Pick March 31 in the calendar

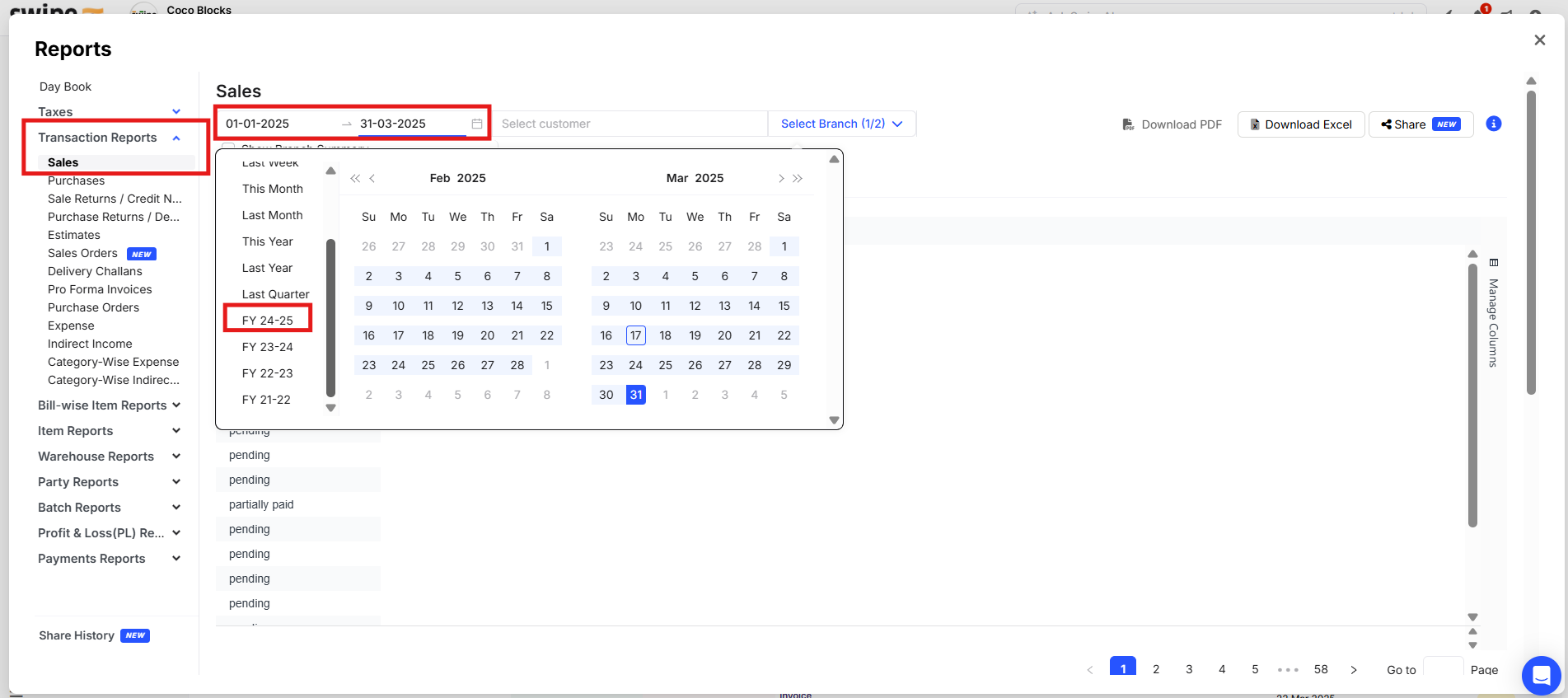coord(636,395)
